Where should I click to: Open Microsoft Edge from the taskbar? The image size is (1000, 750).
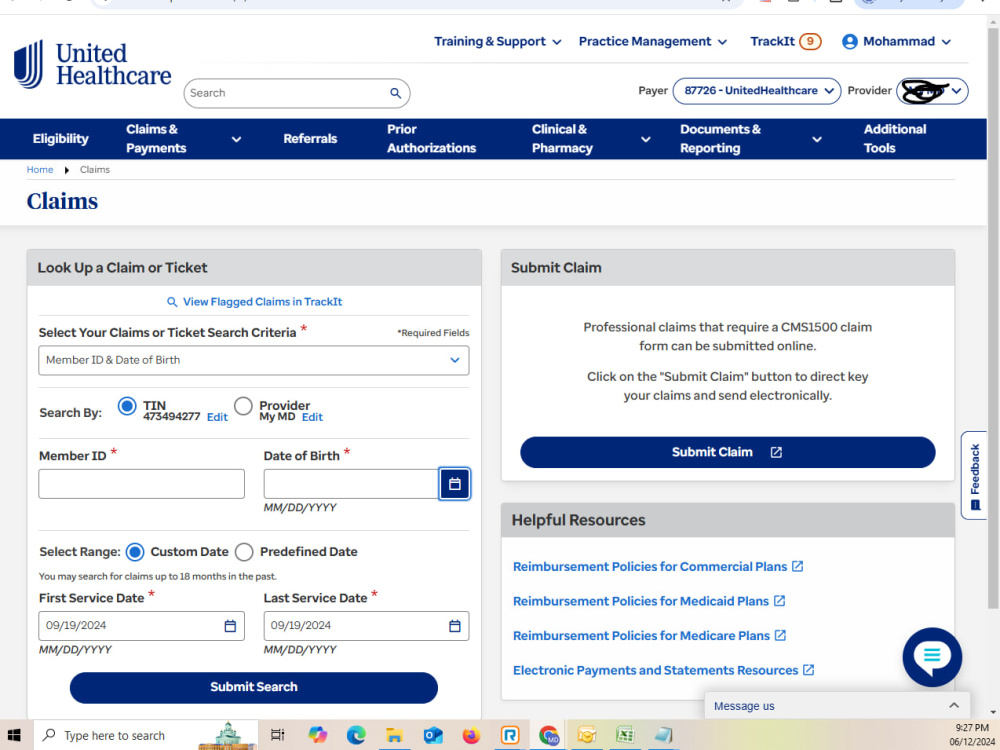(x=355, y=735)
